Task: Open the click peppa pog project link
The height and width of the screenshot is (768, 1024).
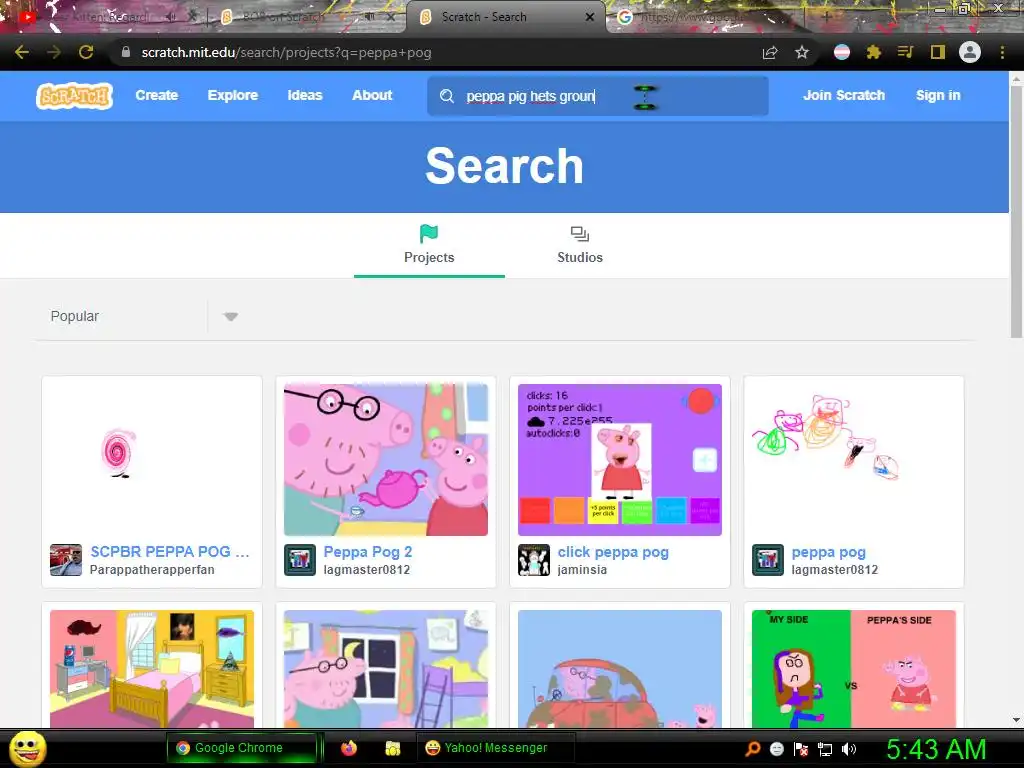Action: pos(613,552)
